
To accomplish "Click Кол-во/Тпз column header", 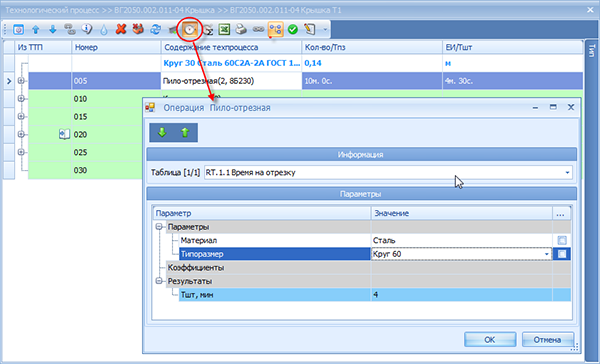I will pos(372,47).
